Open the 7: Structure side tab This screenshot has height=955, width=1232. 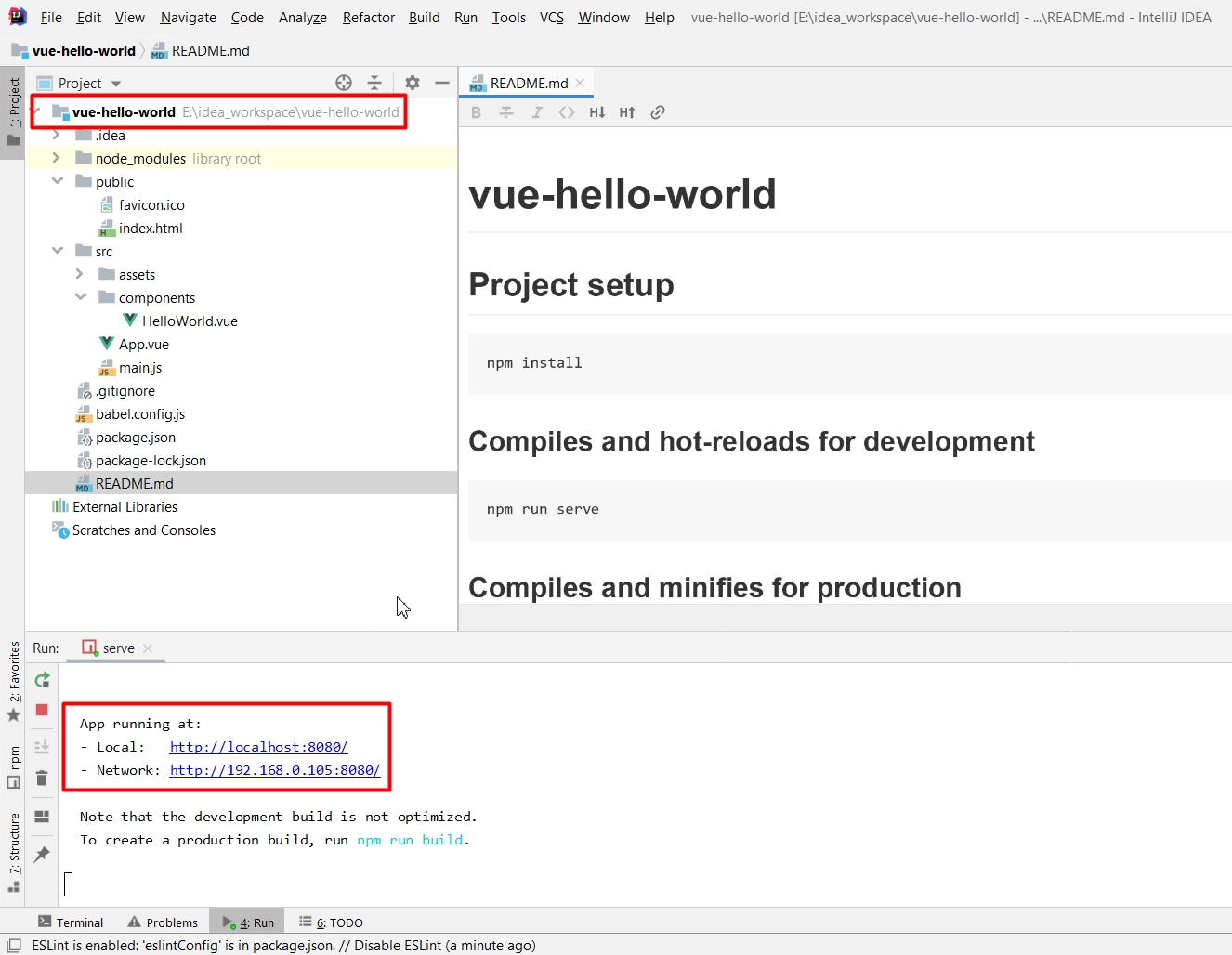(x=13, y=852)
